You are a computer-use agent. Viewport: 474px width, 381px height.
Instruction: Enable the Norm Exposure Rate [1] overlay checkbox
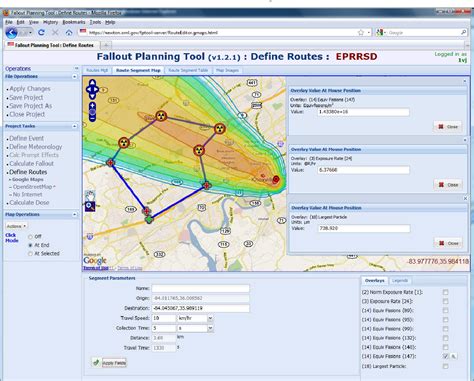[x=445, y=292]
